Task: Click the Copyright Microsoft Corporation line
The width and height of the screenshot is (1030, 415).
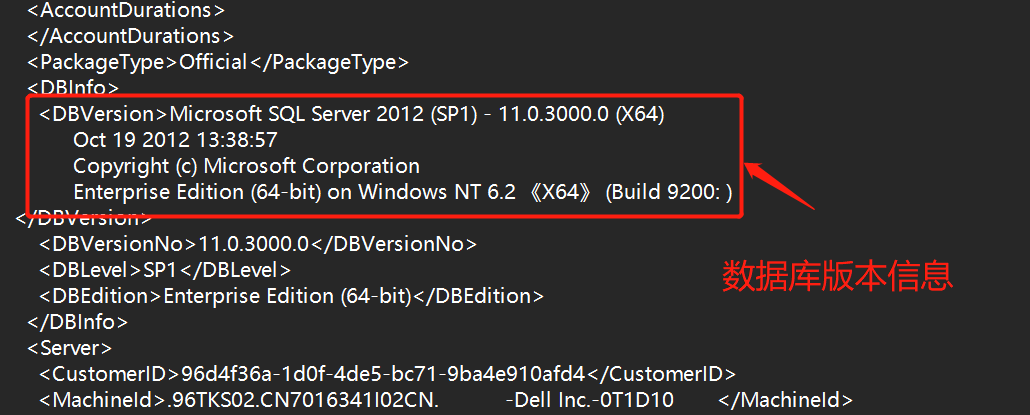Action: (x=246, y=165)
